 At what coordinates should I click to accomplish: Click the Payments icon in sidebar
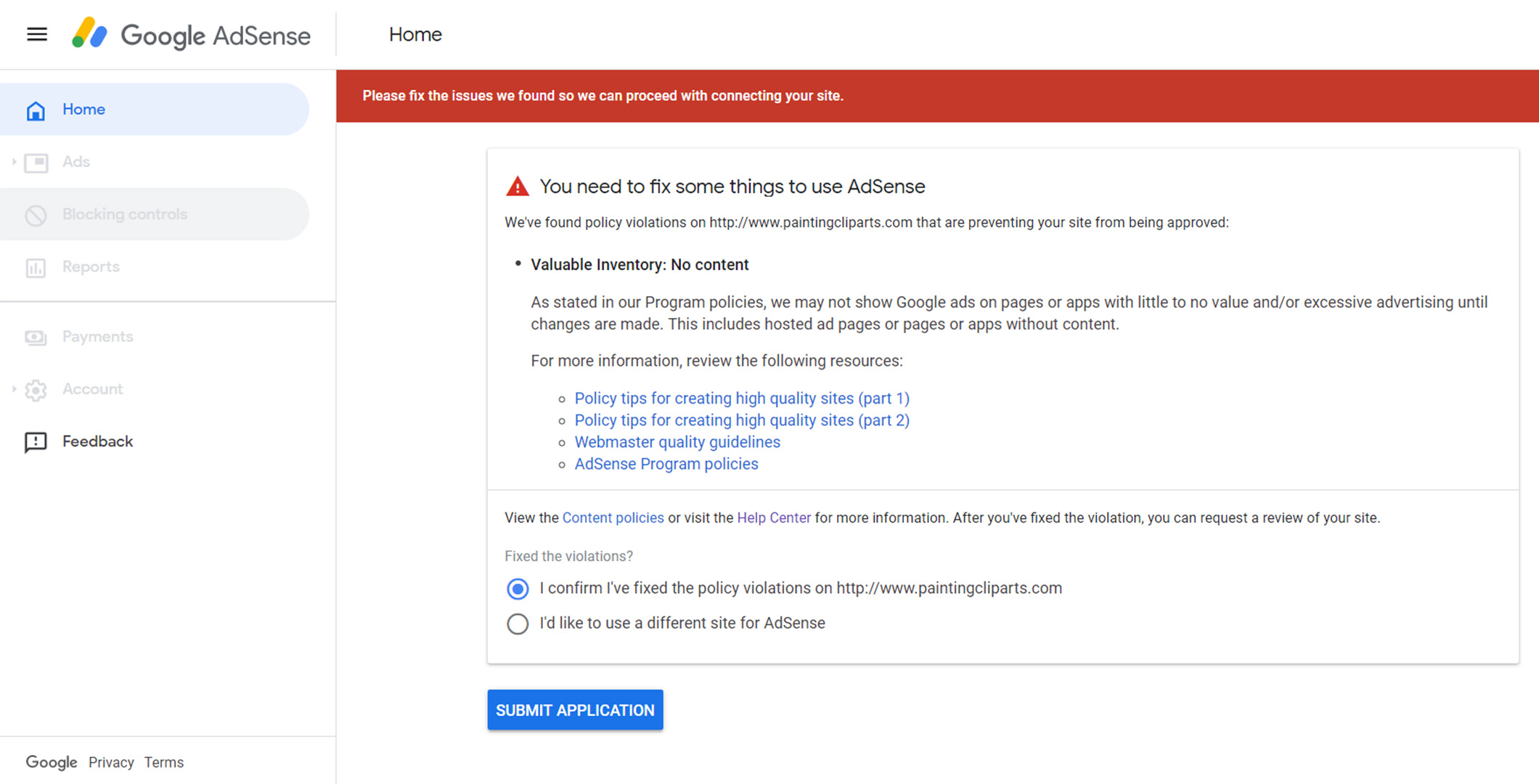36,338
